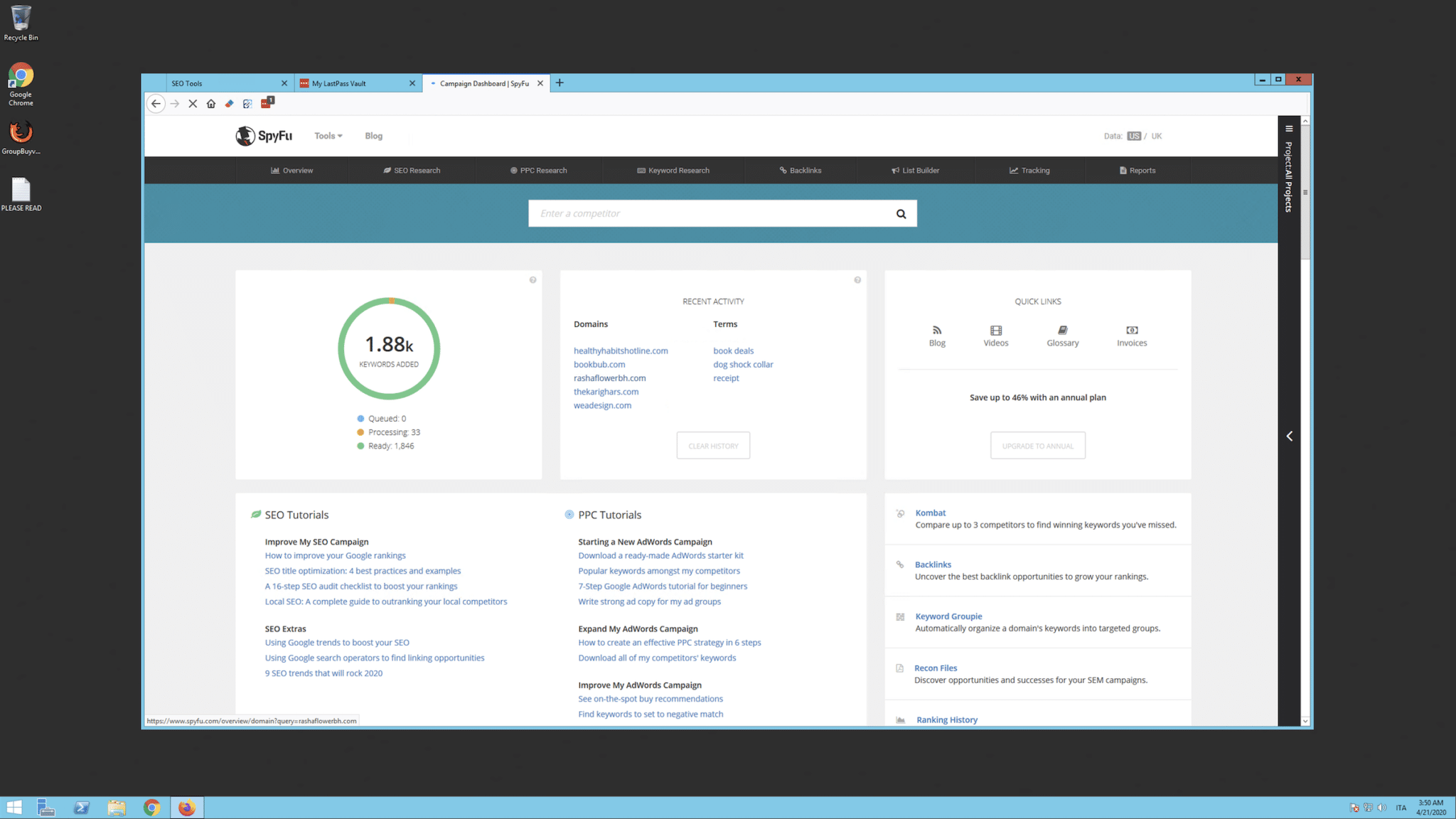Open the Overview nav item
Screen dimensions: 1456x819
[x=292, y=171]
